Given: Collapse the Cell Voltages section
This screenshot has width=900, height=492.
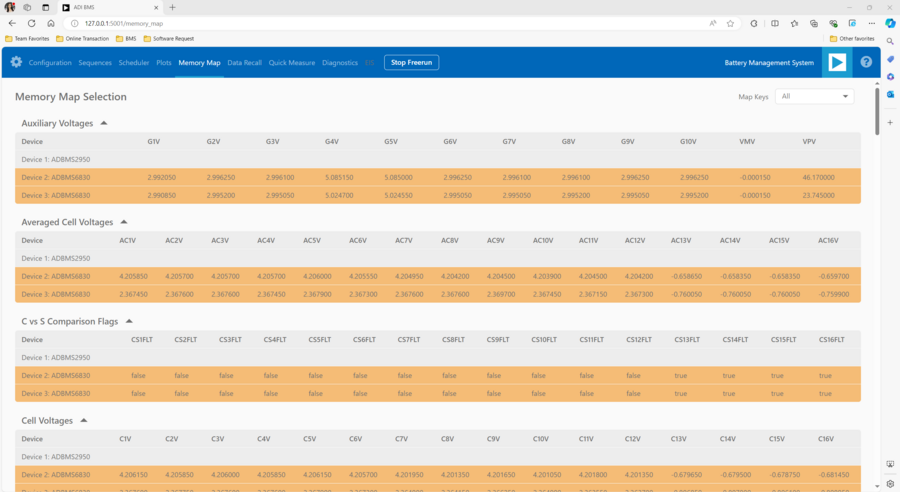Looking at the screenshot, I should pos(83,421).
